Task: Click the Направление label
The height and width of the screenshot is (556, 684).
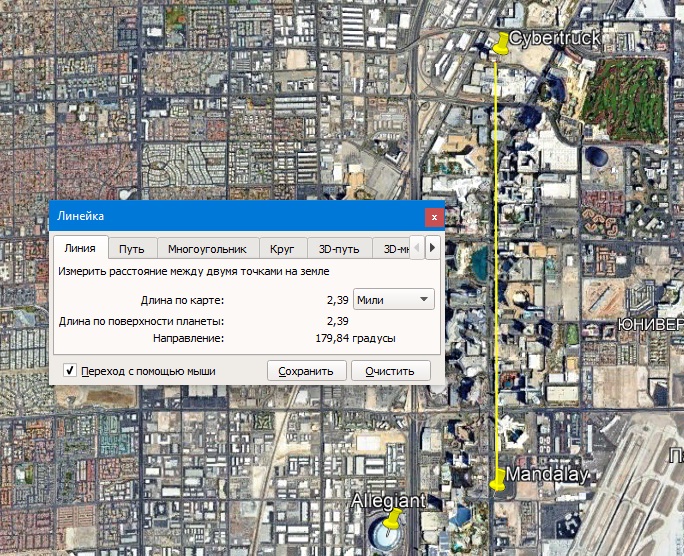Action: (x=188, y=338)
